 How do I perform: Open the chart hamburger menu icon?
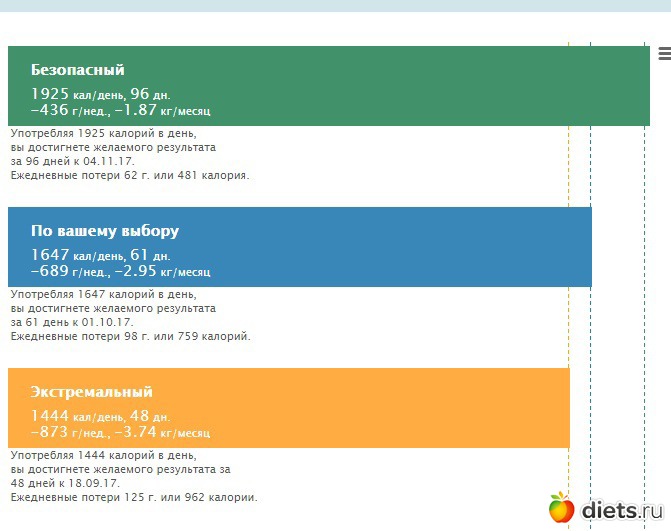point(664,55)
